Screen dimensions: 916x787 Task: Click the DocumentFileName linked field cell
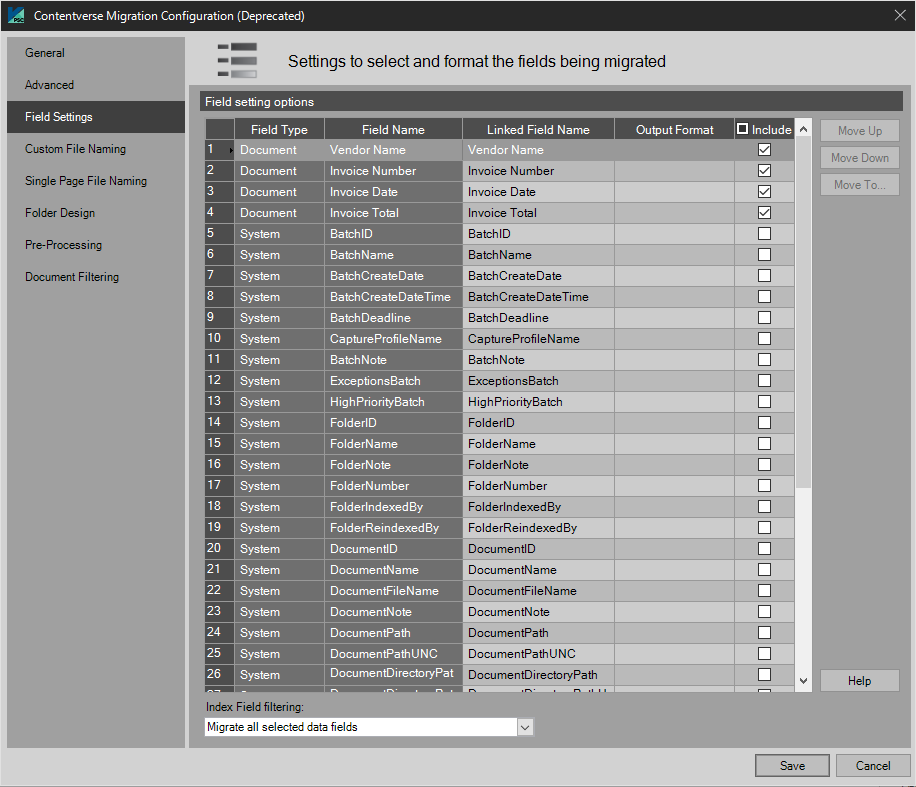(538, 591)
